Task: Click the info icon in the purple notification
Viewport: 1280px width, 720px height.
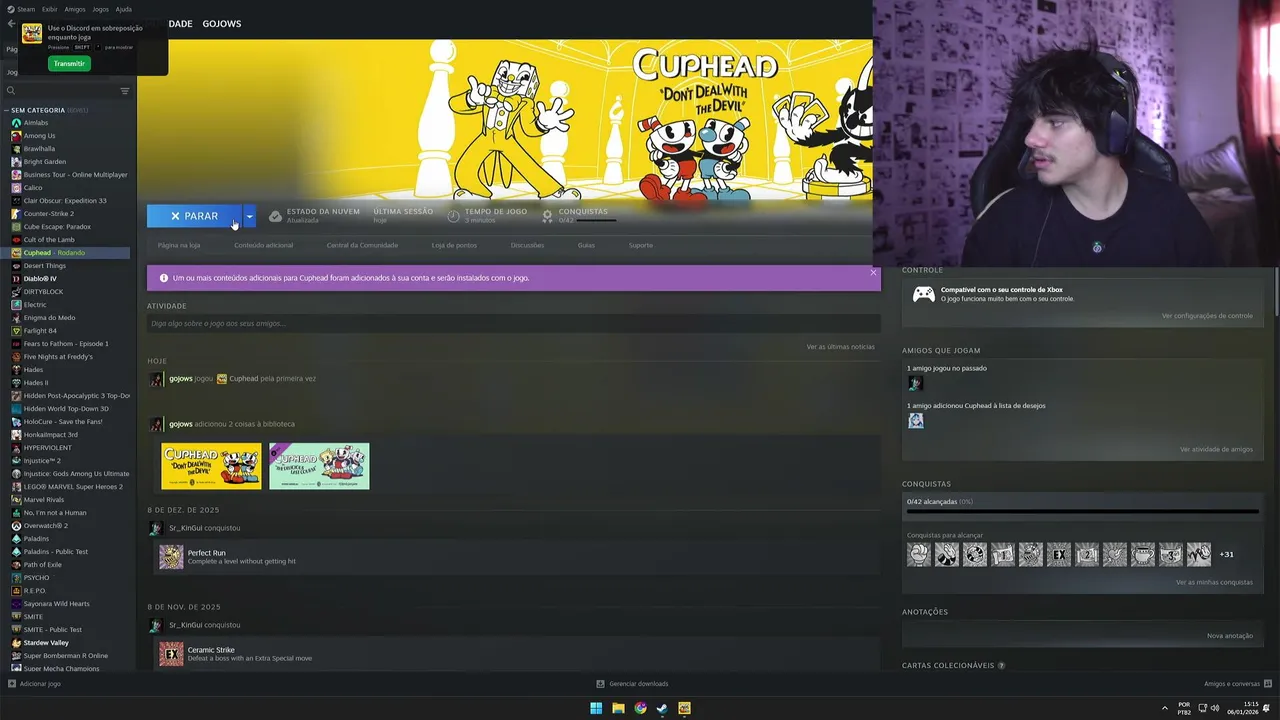Action: coord(164,278)
